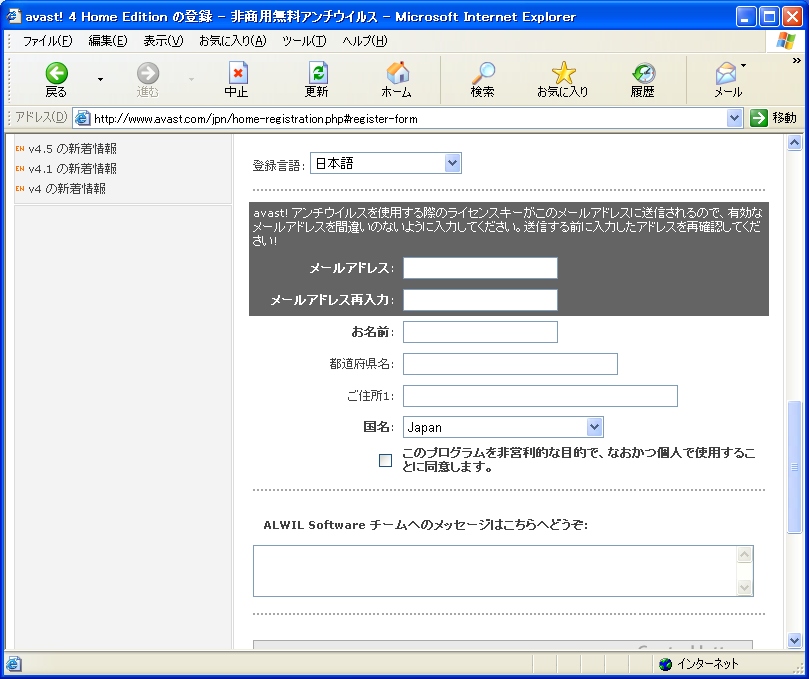This screenshot has width=809, height=679.
Task: Go back with the 戻る button
Action: coord(56,80)
